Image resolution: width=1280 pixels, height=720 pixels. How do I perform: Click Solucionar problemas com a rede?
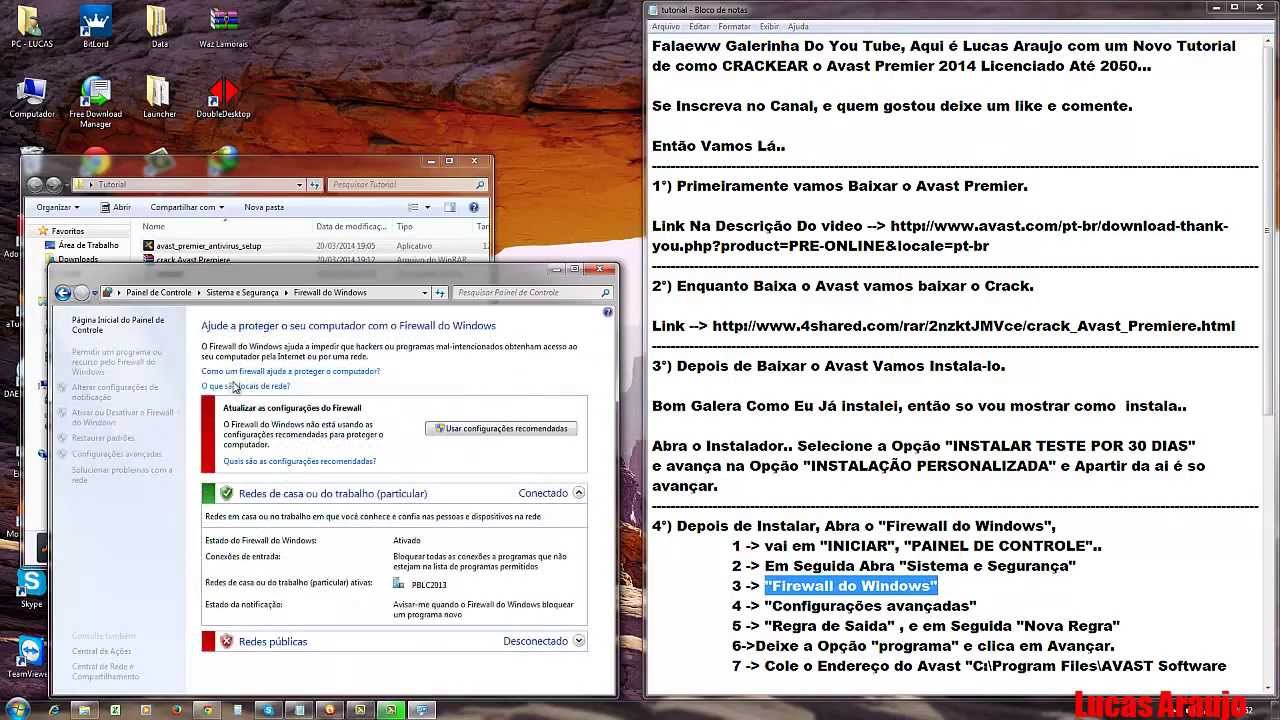(122, 475)
